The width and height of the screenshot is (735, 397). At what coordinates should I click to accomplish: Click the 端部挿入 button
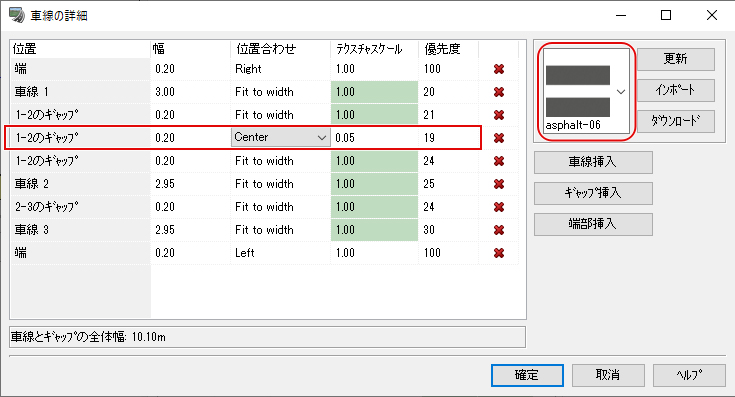pos(593,224)
